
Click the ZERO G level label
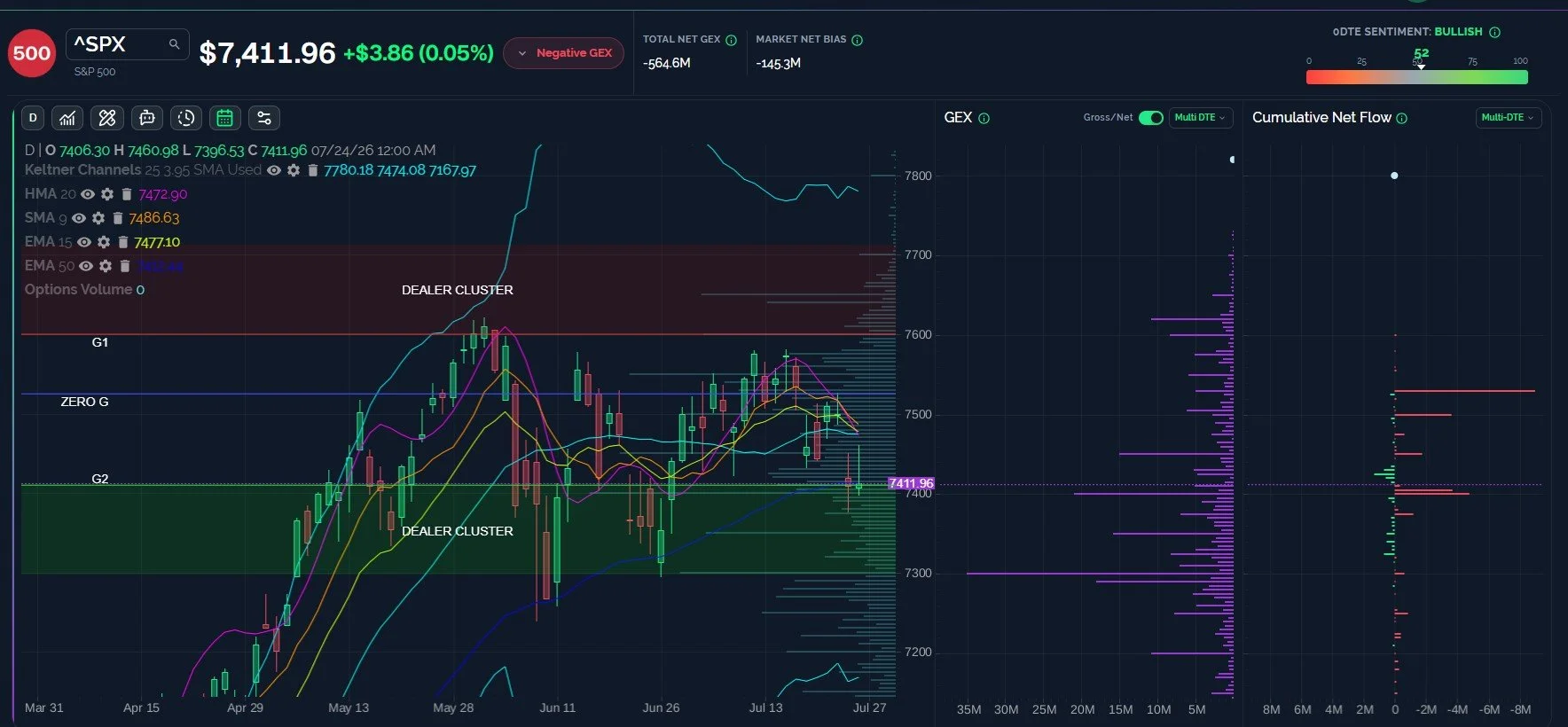(x=84, y=402)
